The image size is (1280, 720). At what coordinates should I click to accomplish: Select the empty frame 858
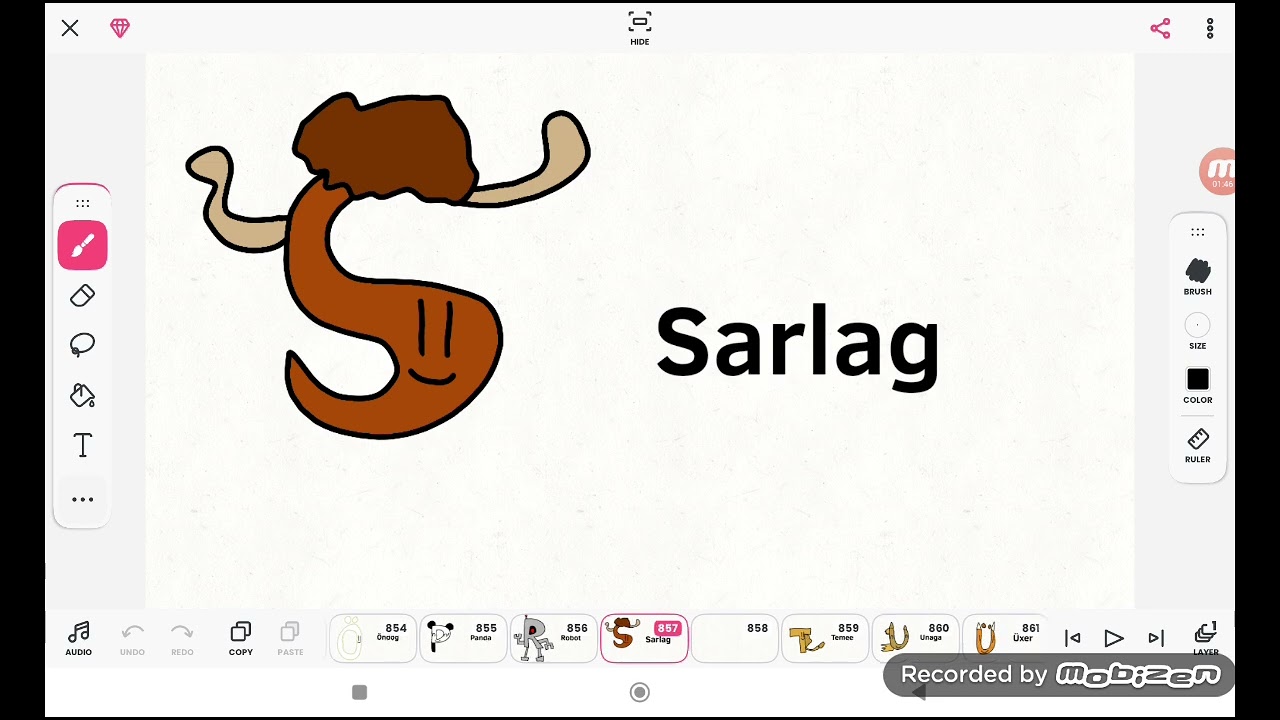coord(735,638)
